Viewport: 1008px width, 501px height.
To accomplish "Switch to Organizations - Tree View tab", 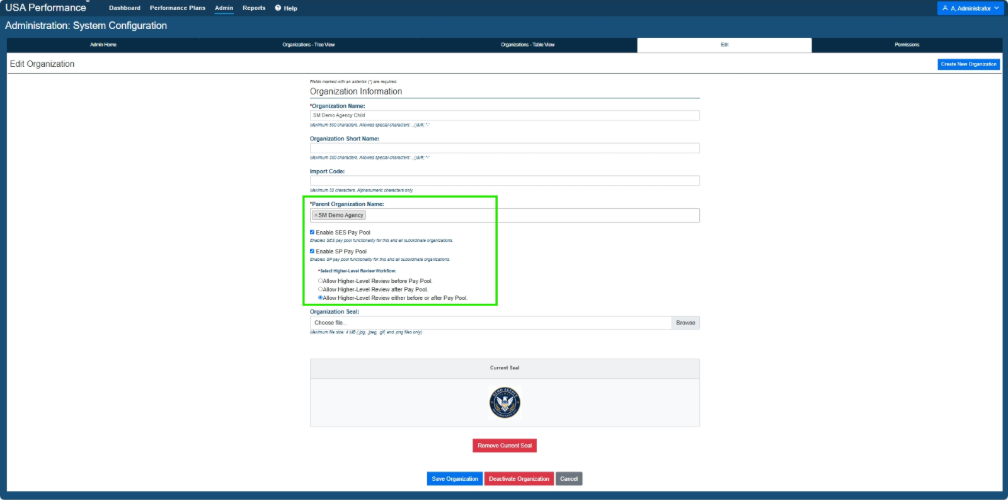I will (309, 45).
